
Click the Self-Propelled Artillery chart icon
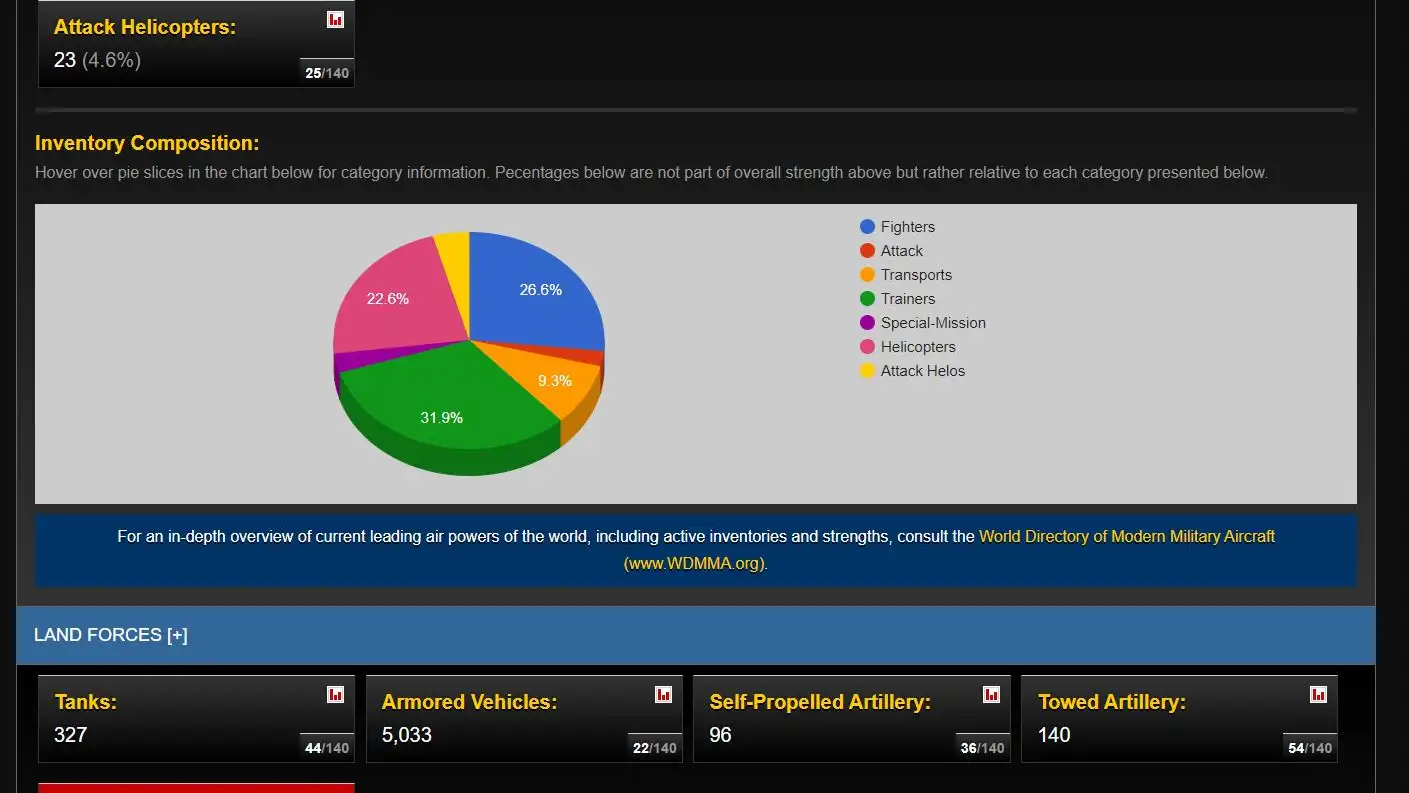click(x=991, y=694)
